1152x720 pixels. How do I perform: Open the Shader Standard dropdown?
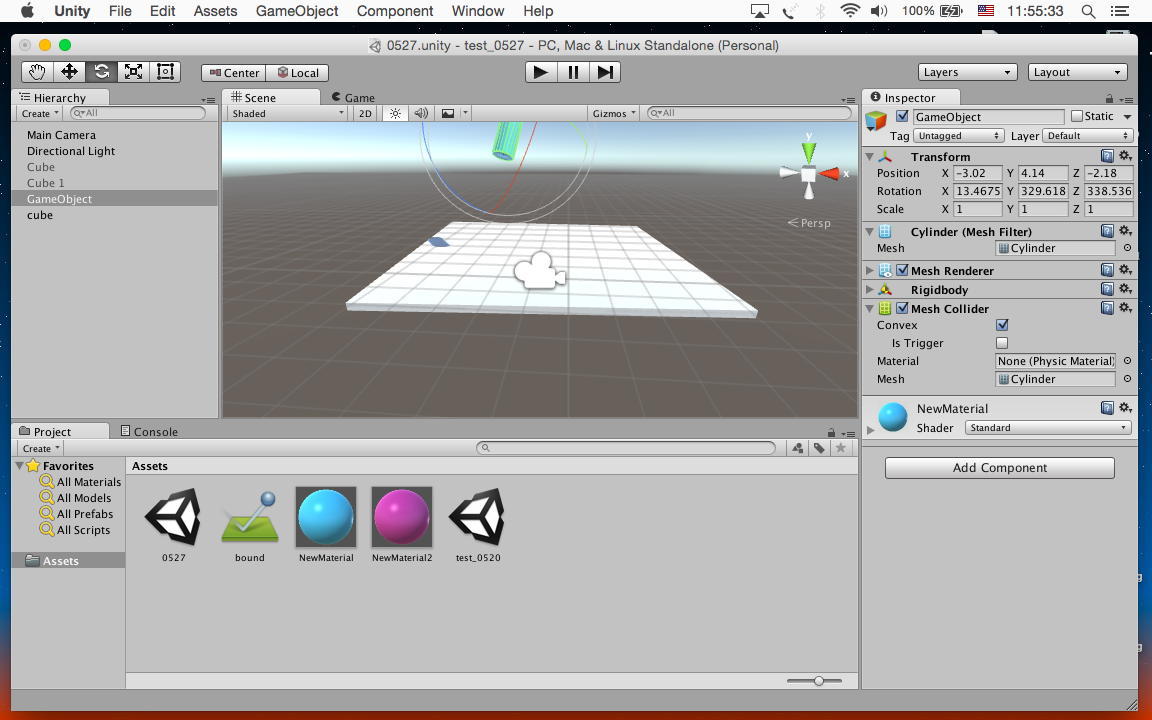(1047, 428)
